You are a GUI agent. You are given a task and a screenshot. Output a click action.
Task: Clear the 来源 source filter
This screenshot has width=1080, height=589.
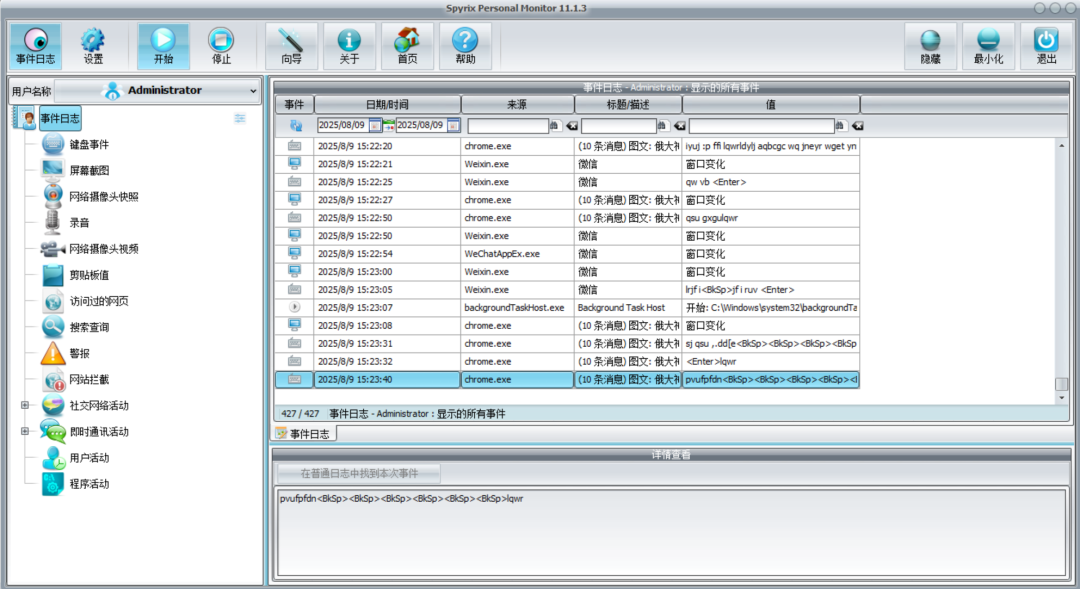click(x=572, y=126)
